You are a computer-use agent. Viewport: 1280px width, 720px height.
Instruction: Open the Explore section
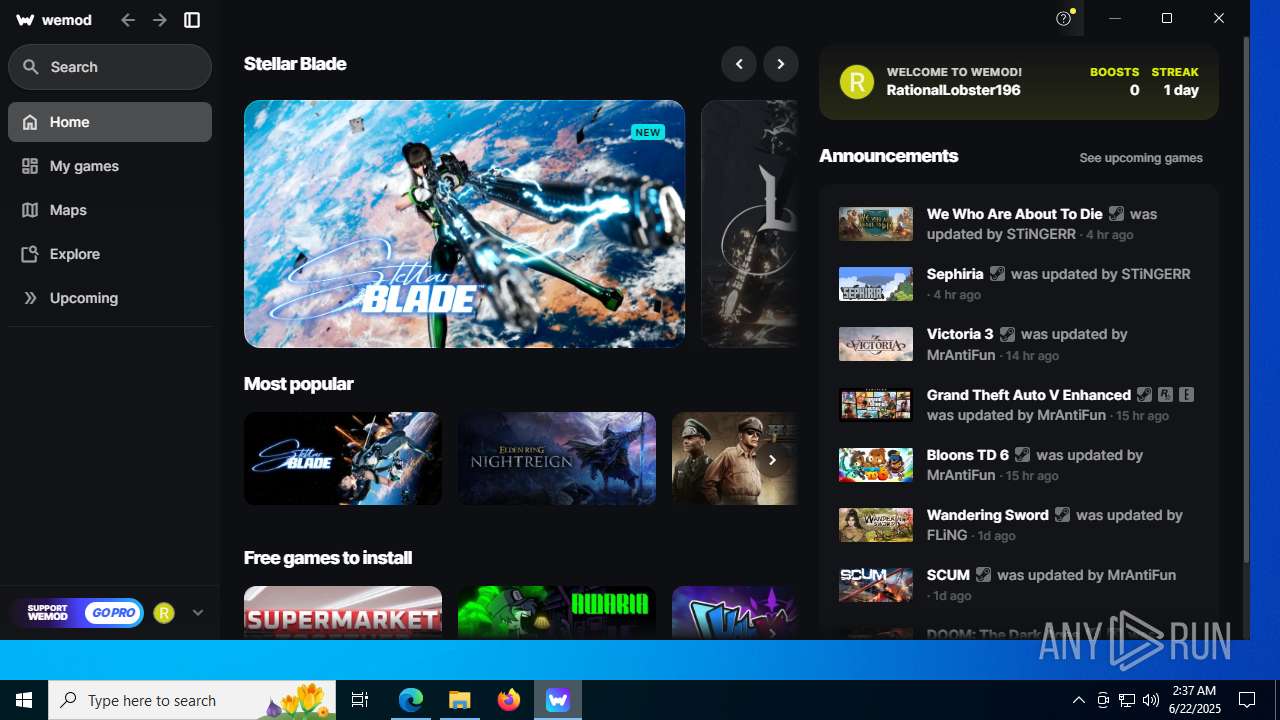(110, 254)
